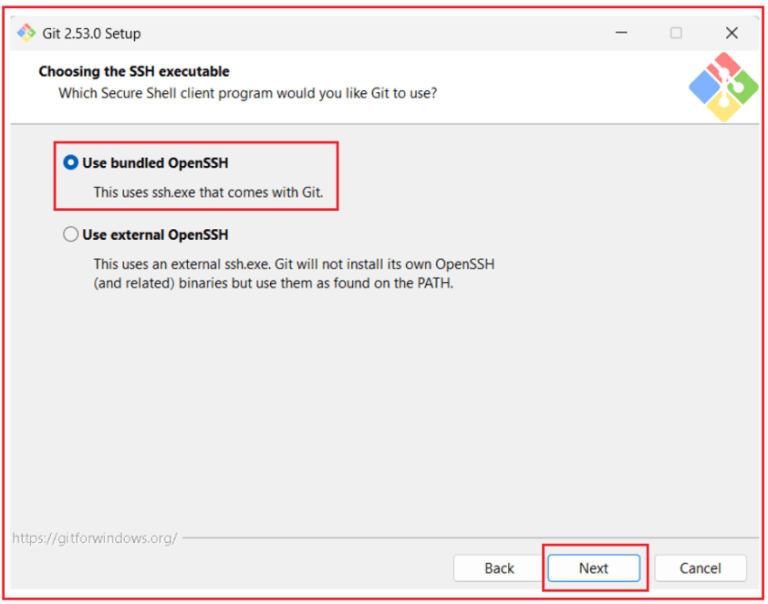The image size is (768, 604).
Task: Click the text "This uses ssh.exe that comes with Git."
Action: click(208, 193)
